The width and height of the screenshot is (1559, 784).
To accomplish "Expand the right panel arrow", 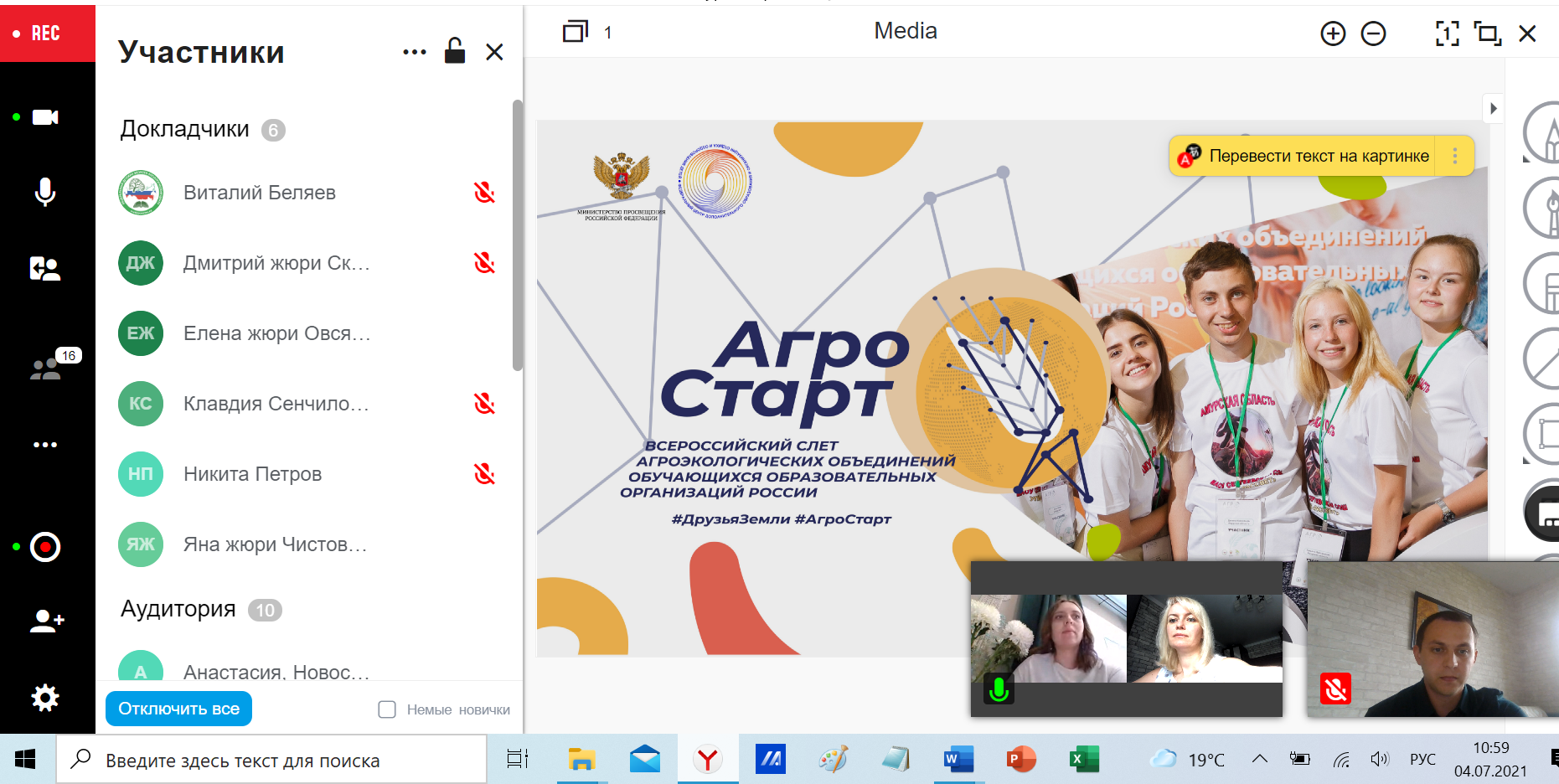I will [1493, 108].
